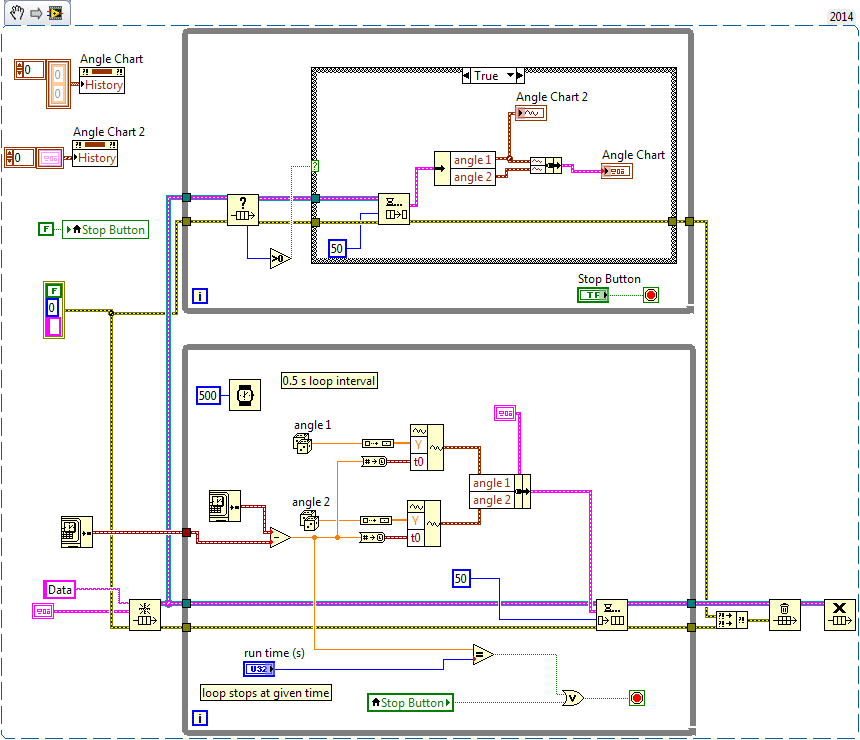Toggle the F boolean in error cluster constant
The width and height of the screenshot is (860, 740).
coord(54,291)
